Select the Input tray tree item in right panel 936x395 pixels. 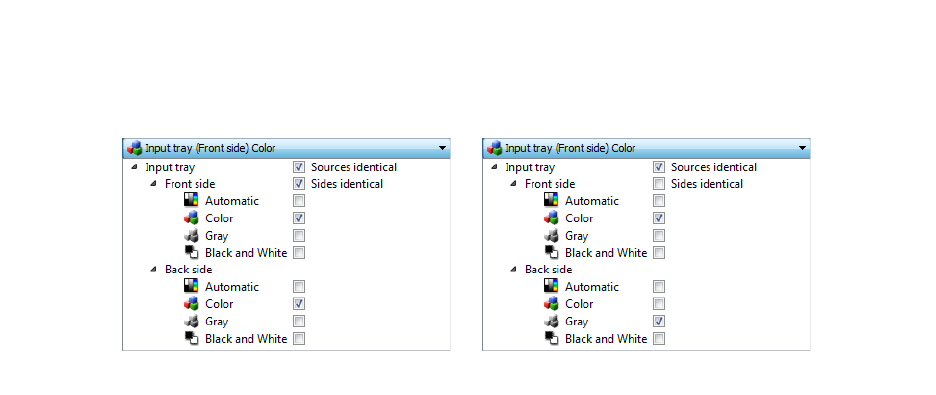tap(530, 168)
